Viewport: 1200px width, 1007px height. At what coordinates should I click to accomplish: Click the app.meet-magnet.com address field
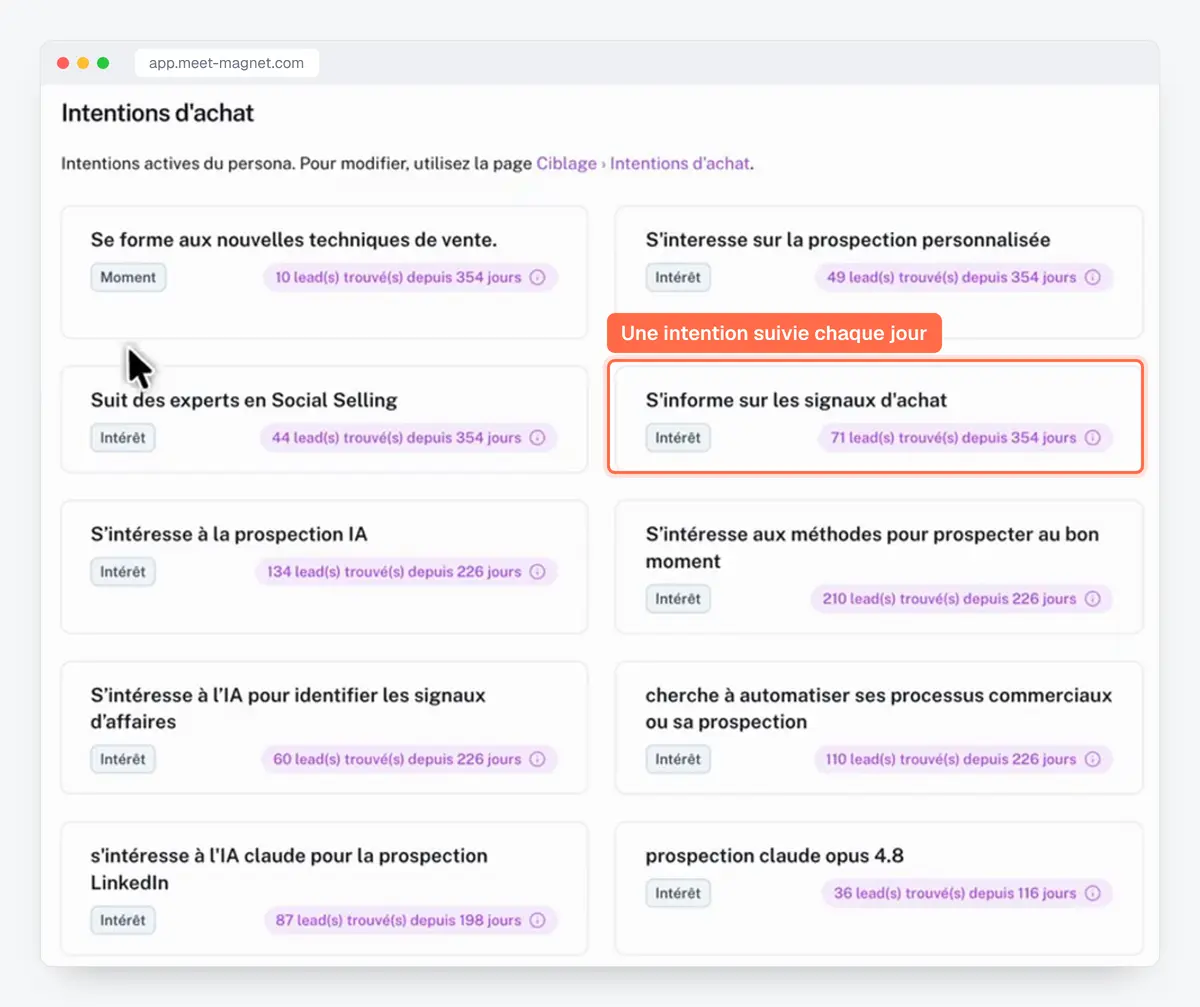click(226, 63)
